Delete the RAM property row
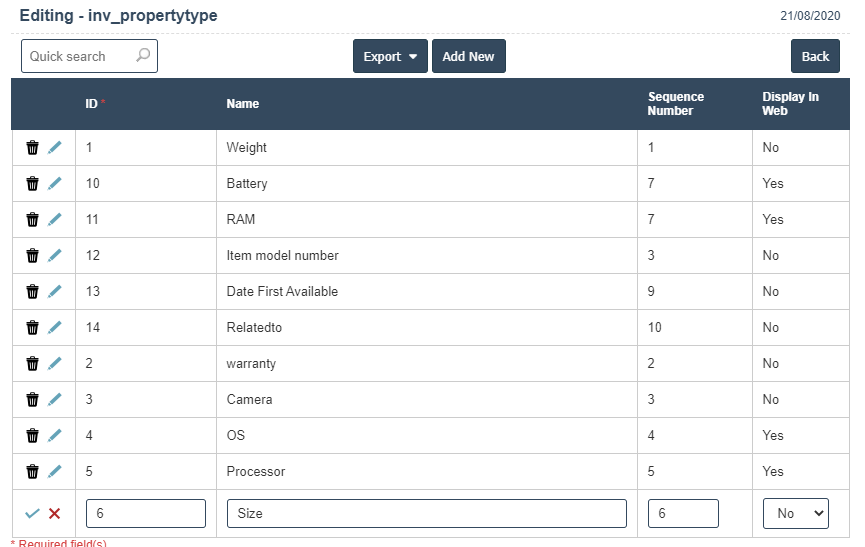The height and width of the screenshot is (547, 865). pos(32,220)
